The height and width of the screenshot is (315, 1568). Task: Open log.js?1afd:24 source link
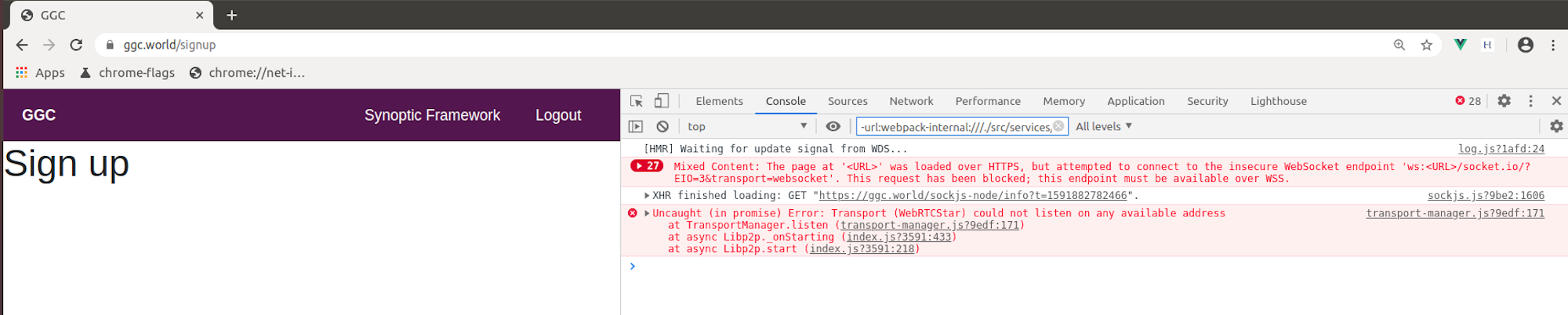click(x=1501, y=149)
